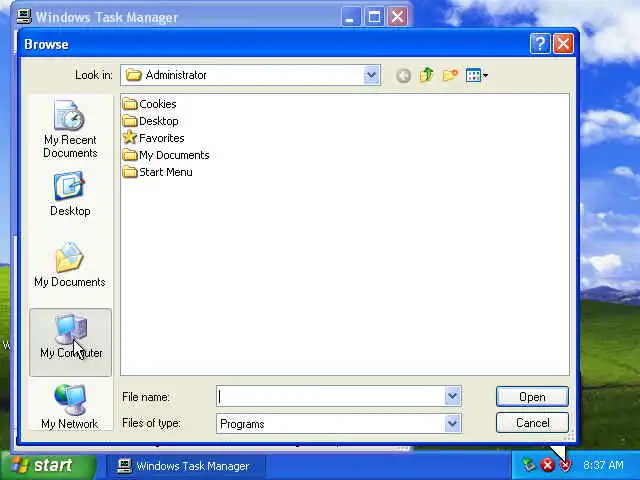The image size is (640, 480).
Task: Open My Recent Documents in places bar
Action: [x=70, y=129]
